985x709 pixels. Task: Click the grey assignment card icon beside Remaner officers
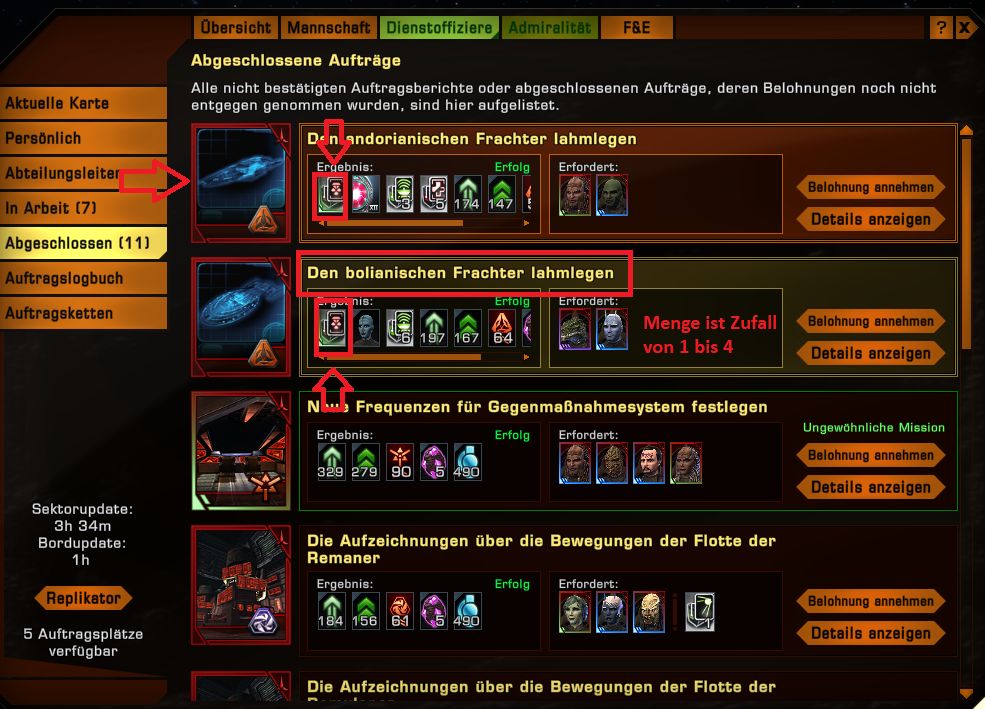(700, 611)
